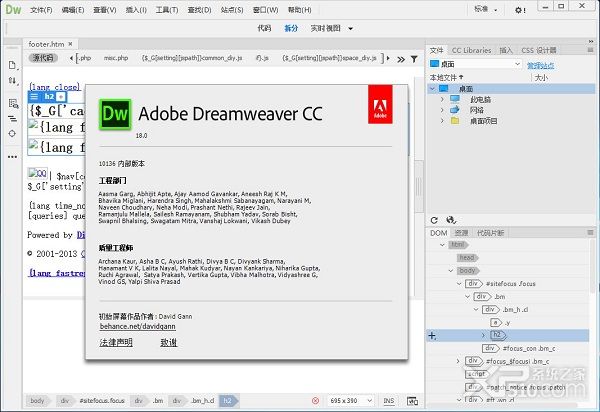Open the 工具(T) menu
The width and height of the screenshot is (600, 412).
click(x=167, y=10)
